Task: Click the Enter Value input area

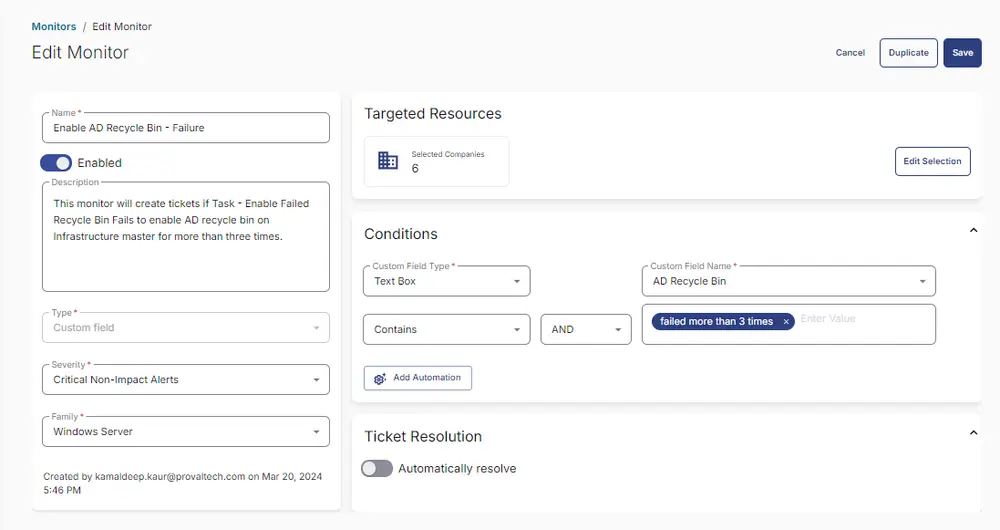Action: coord(864,319)
